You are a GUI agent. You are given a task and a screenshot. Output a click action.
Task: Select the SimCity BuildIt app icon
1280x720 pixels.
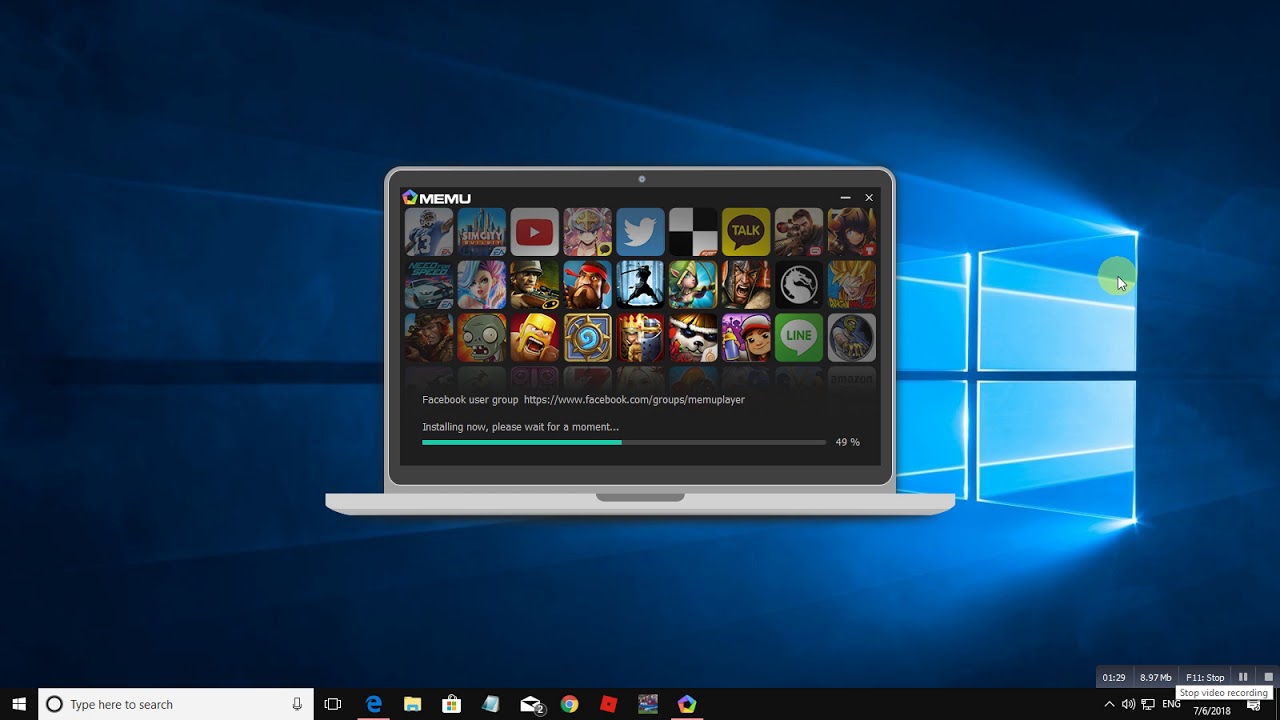(x=482, y=232)
